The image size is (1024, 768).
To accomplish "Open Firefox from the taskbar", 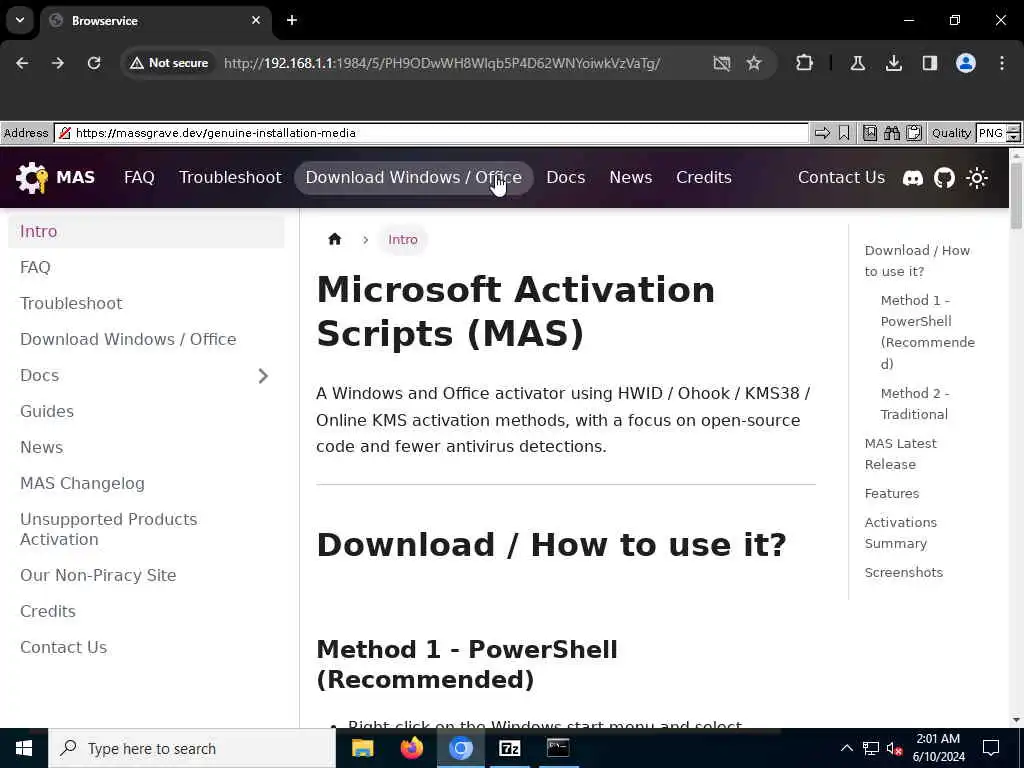I will (x=411, y=748).
